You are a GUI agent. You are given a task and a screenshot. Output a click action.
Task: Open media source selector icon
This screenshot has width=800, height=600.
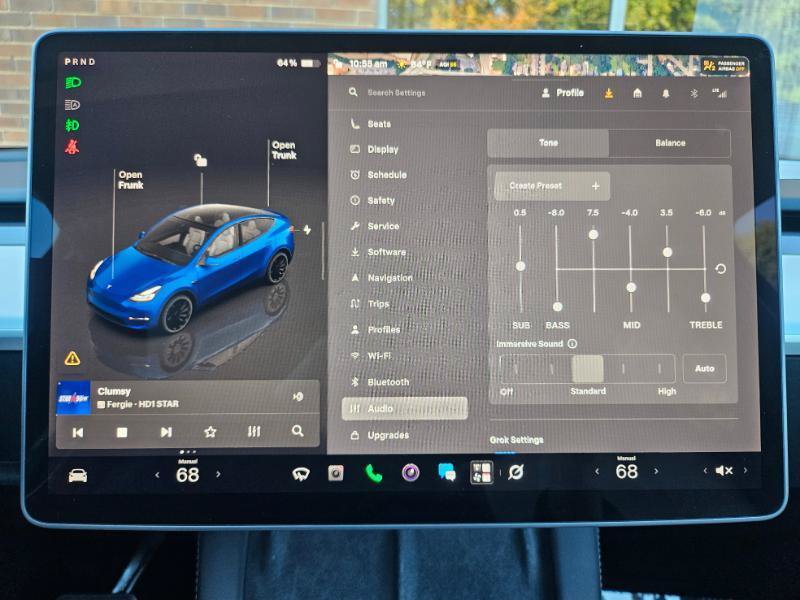[x=298, y=396]
